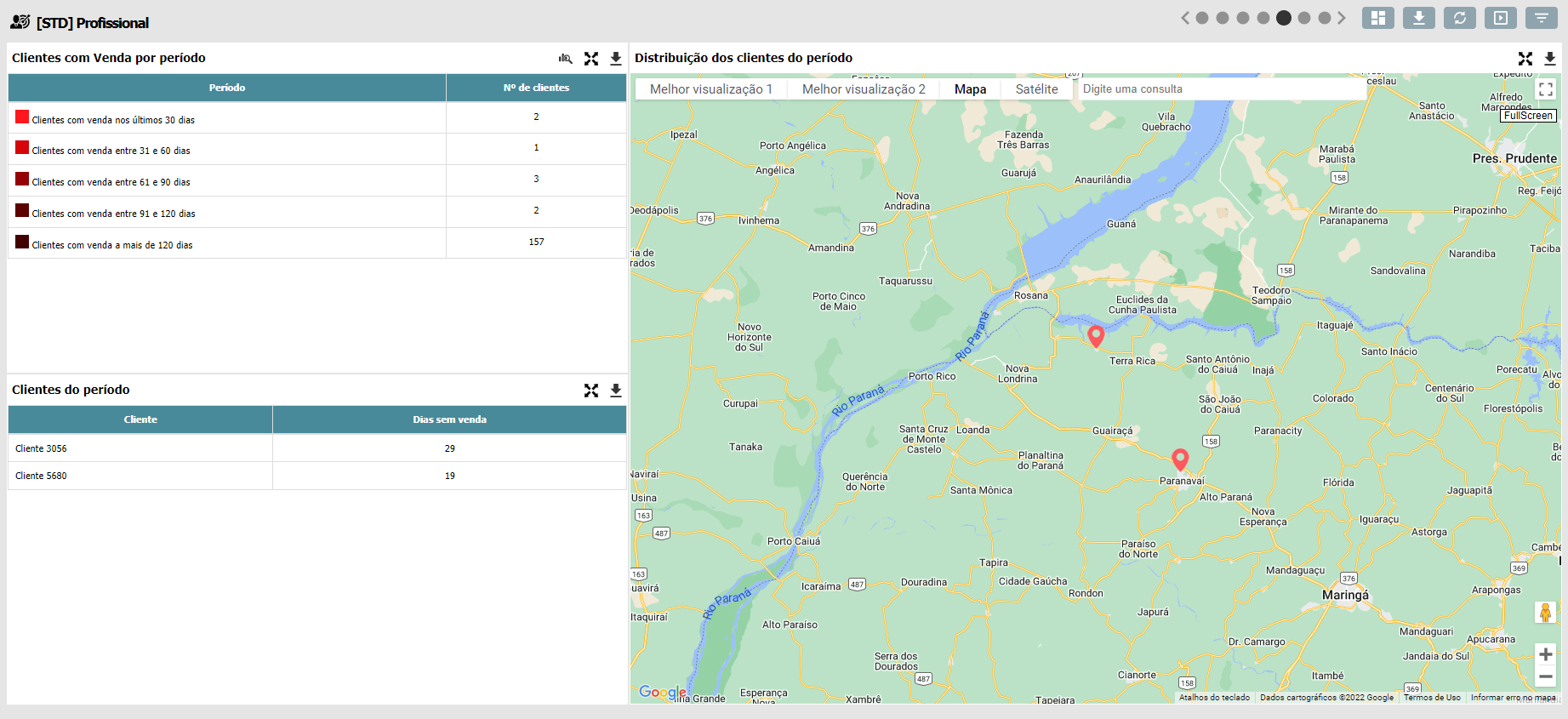Select the 'Cliente 5680' row
The width and height of the screenshot is (1568, 719).
pyautogui.click(x=317, y=476)
